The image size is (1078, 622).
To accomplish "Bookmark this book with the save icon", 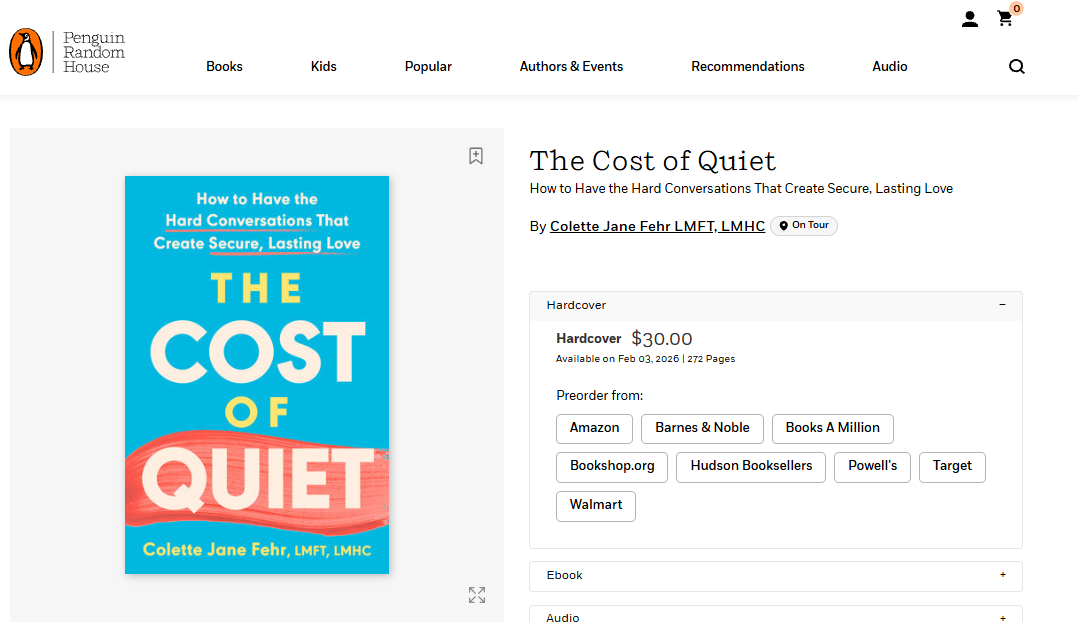I will 476,156.
